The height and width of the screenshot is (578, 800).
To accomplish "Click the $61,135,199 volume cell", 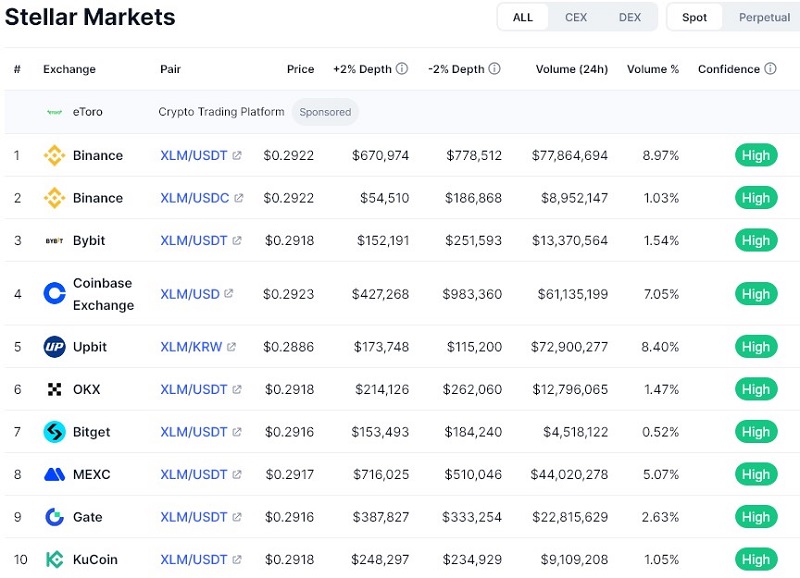I will 573,294.
